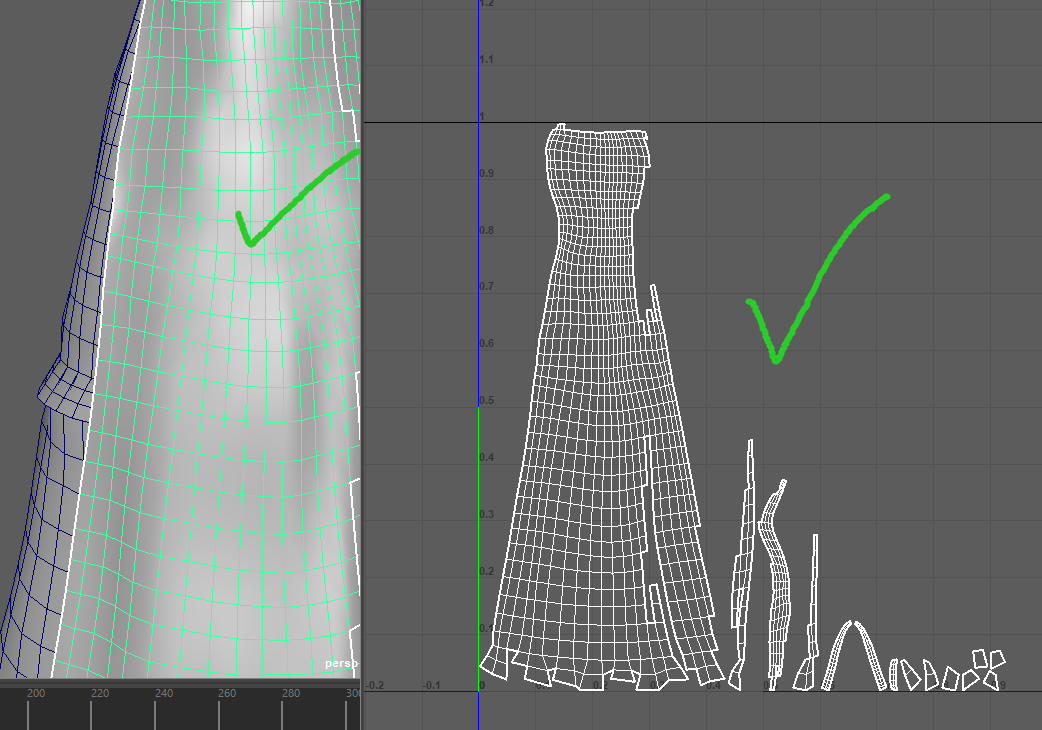Click the -0.2 label on horizontal UV axis
Image resolution: width=1042 pixels, height=730 pixels.
[x=375, y=685]
